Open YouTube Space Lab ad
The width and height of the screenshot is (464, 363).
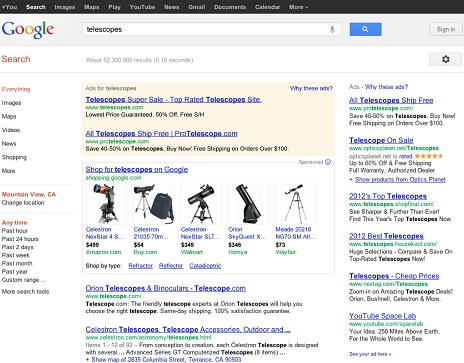pyautogui.click(x=382, y=316)
